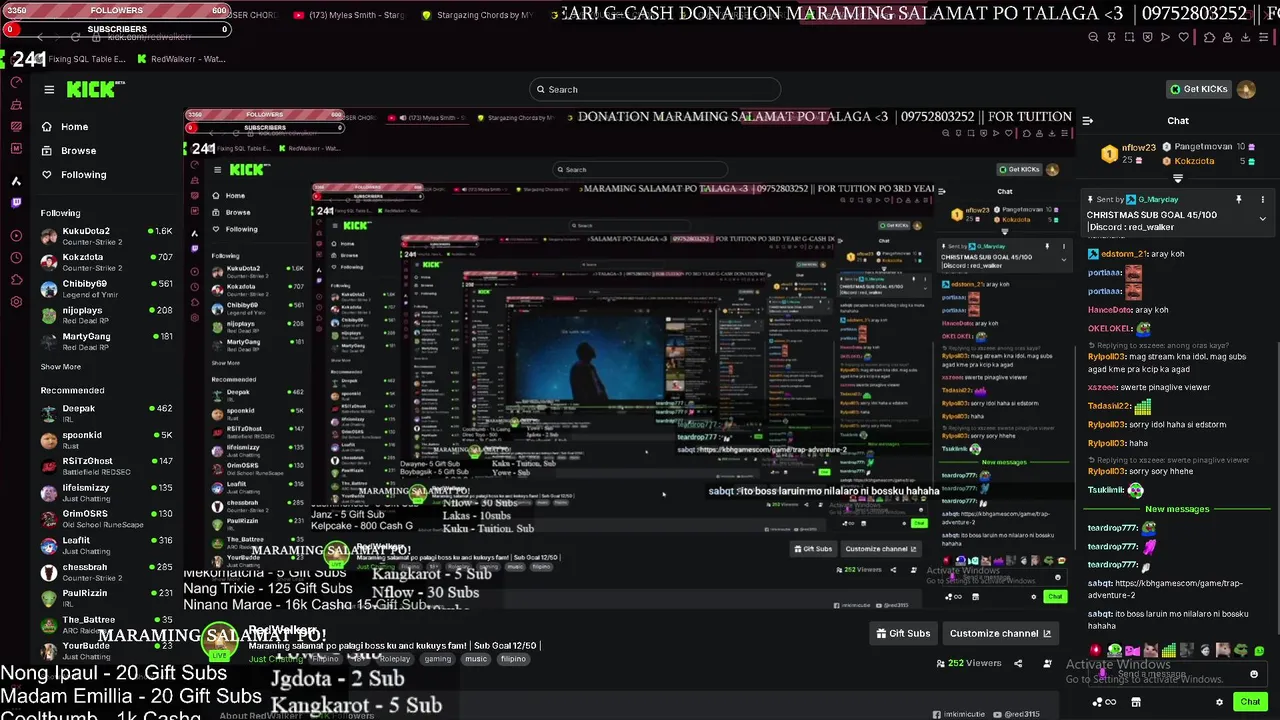Screen dimensions: 1280x720
Task: Click Pangetmovan on the chat leaderboard
Action: 1204,147
